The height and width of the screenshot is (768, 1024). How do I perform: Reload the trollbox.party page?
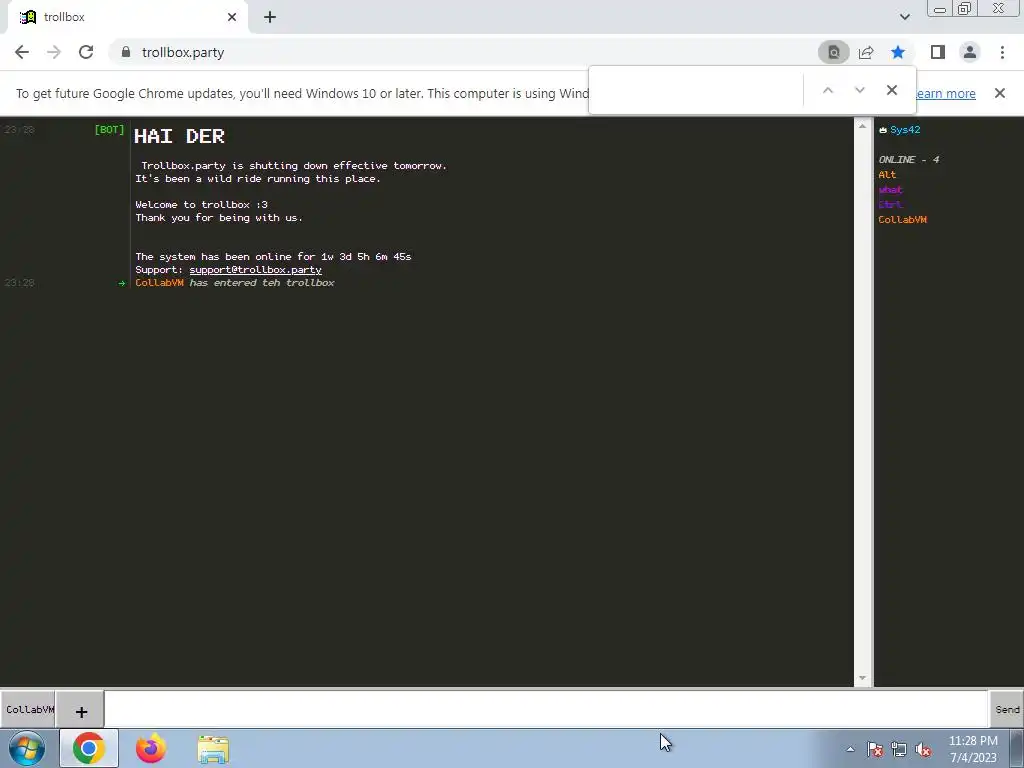[86, 52]
